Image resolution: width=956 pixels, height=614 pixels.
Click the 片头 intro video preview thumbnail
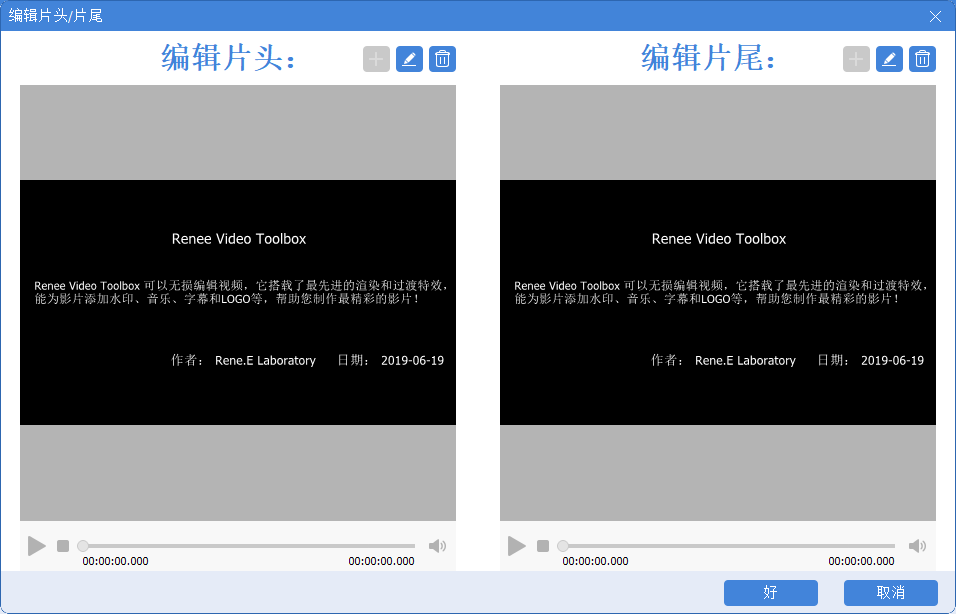pyautogui.click(x=238, y=302)
